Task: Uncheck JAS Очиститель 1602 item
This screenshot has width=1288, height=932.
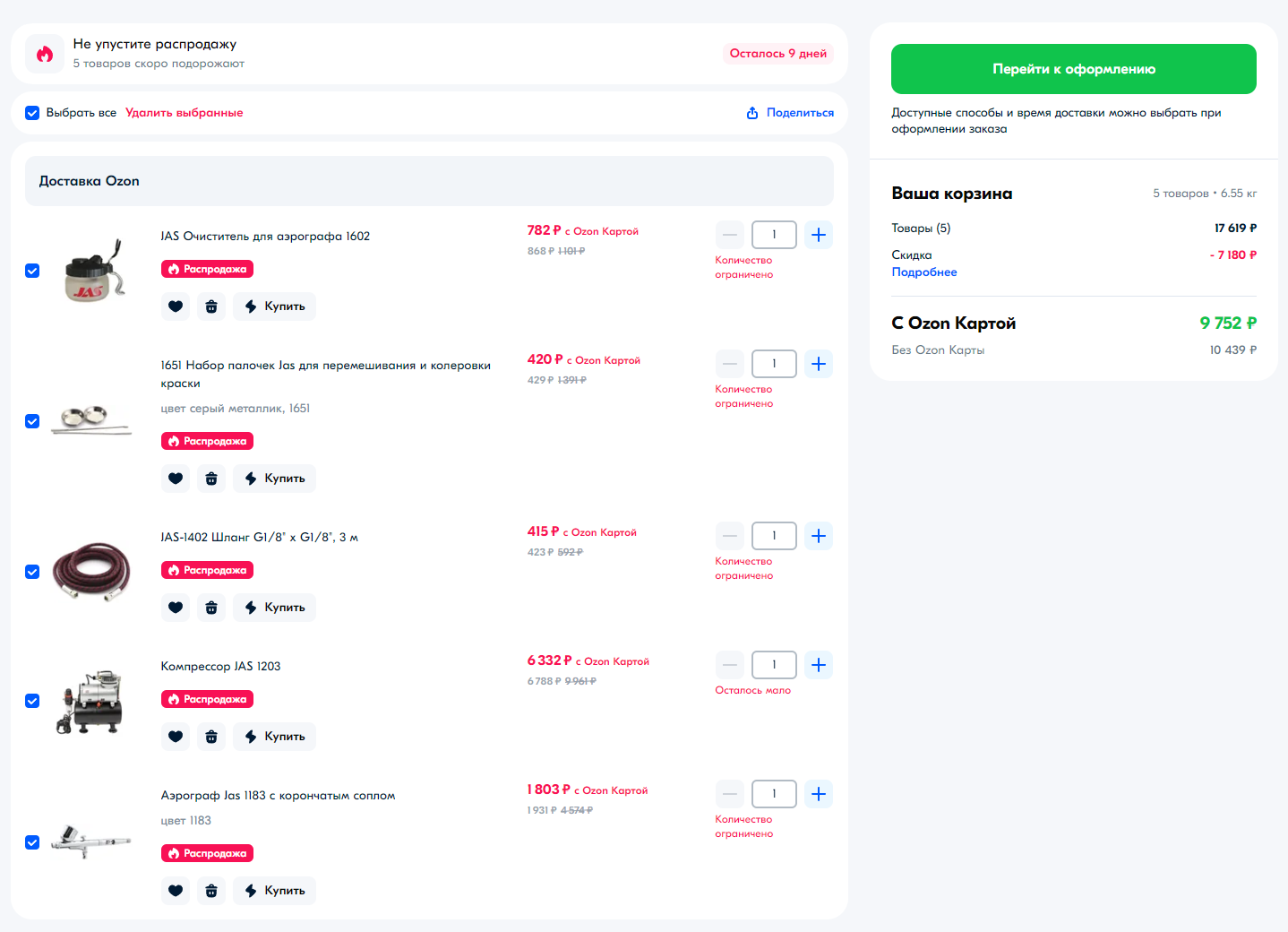Action: click(x=32, y=271)
